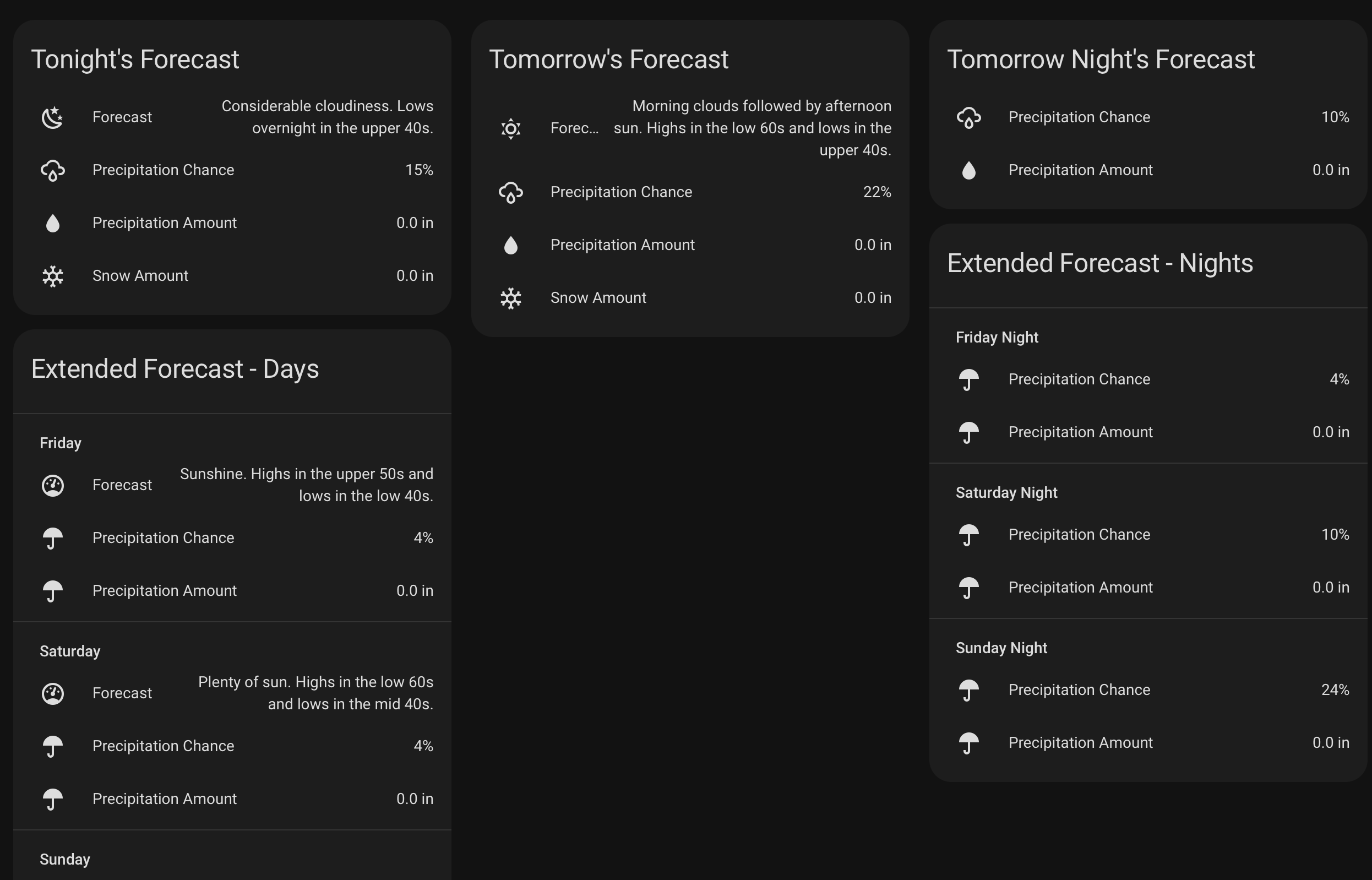
Task: Click the Saturday heading in Extended Forecast - Days
Action: pyautogui.click(x=70, y=651)
